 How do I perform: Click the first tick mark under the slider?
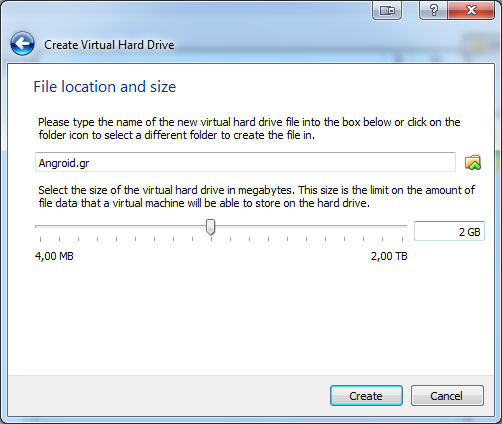coord(40,239)
